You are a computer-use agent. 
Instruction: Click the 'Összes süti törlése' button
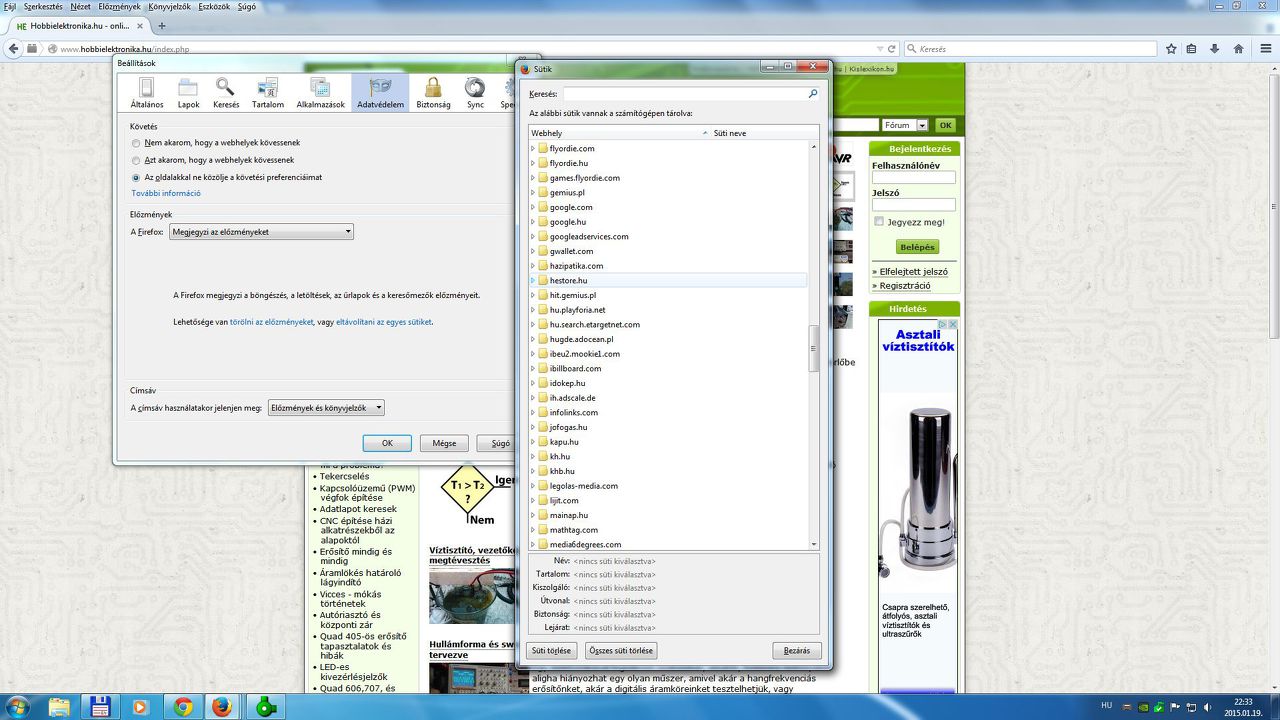click(621, 651)
